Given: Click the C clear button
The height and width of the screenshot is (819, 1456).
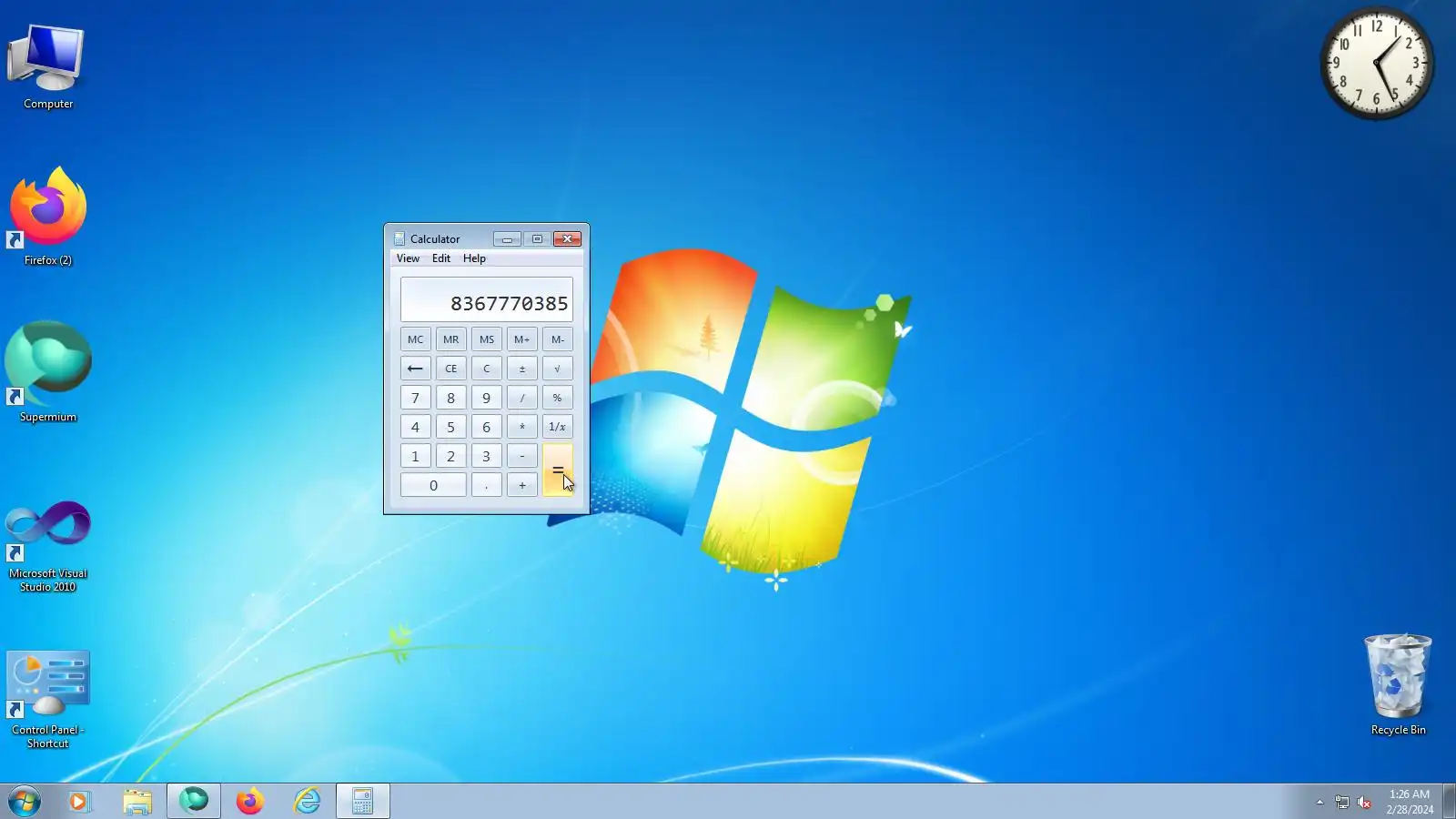Looking at the screenshot, I should pyautogui.click(x=487, y=369).
